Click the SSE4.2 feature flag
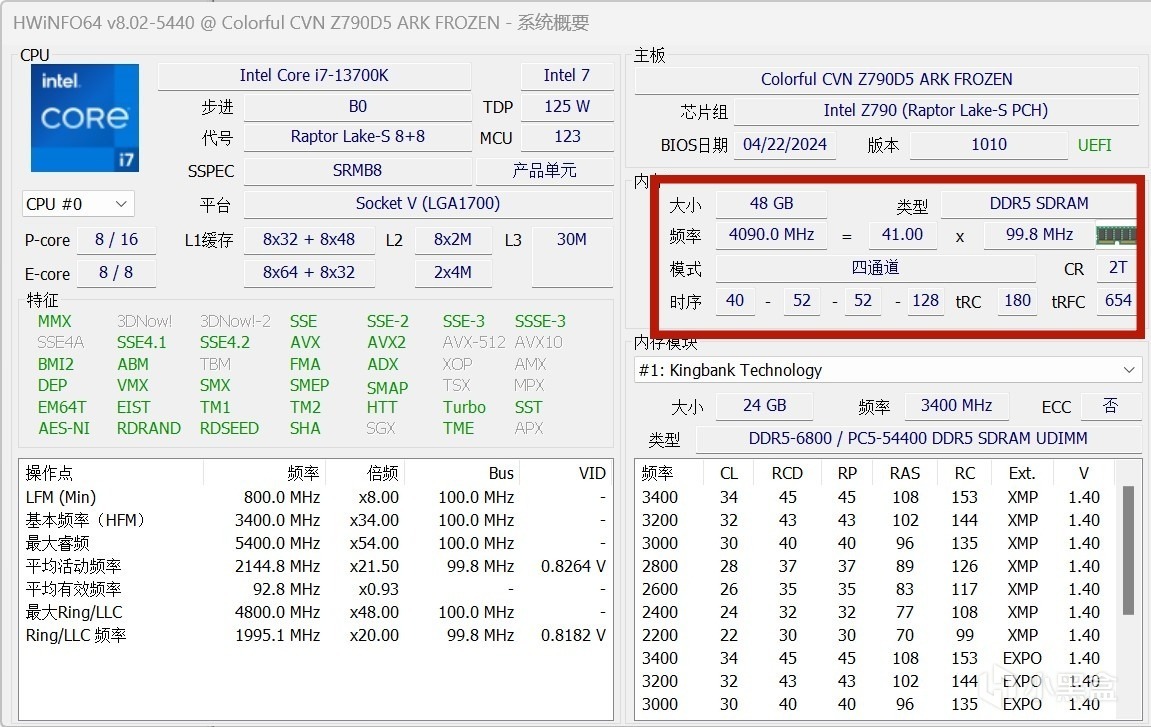Viewport: 1151px width, 727px height. coord(225,343)
